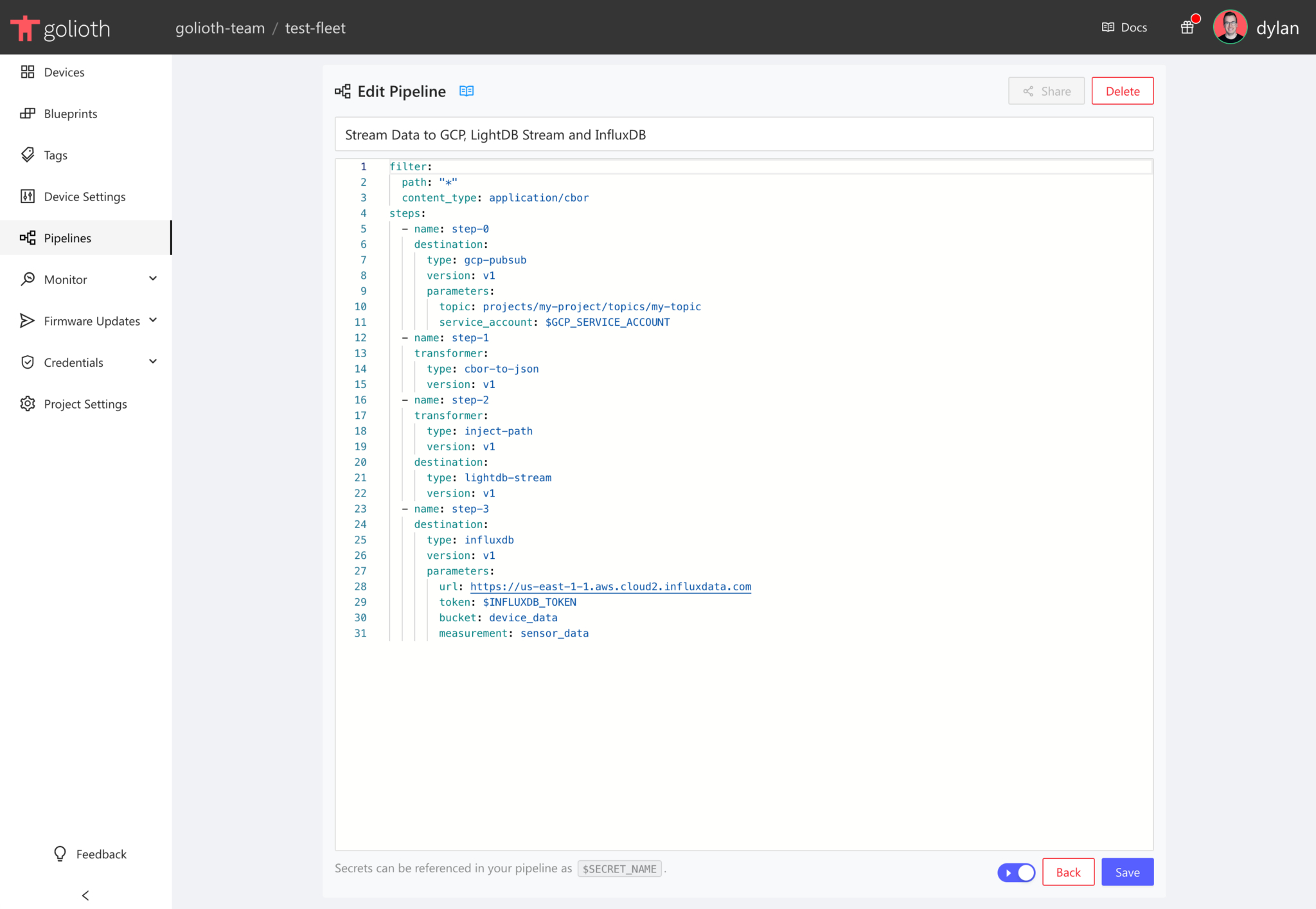Image resolution: width=1316 pixels, height=909 pixels.
Task: Collapse the sidebar with the chevron
Action: [x=85, y=895]
